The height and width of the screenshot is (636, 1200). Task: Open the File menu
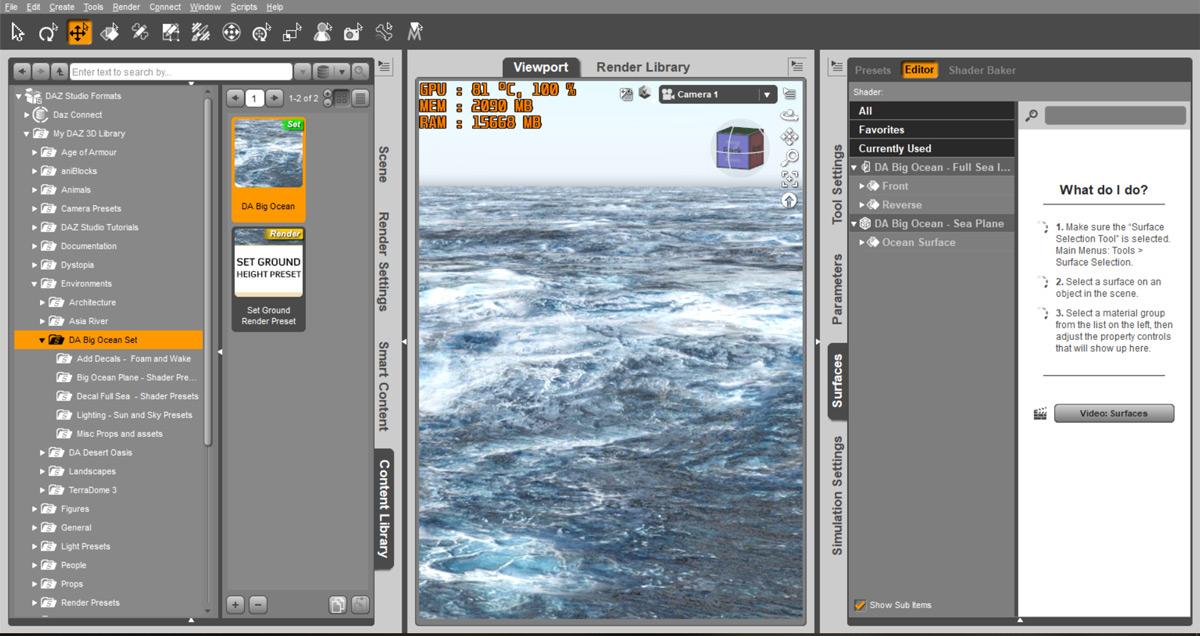point(11,7)
